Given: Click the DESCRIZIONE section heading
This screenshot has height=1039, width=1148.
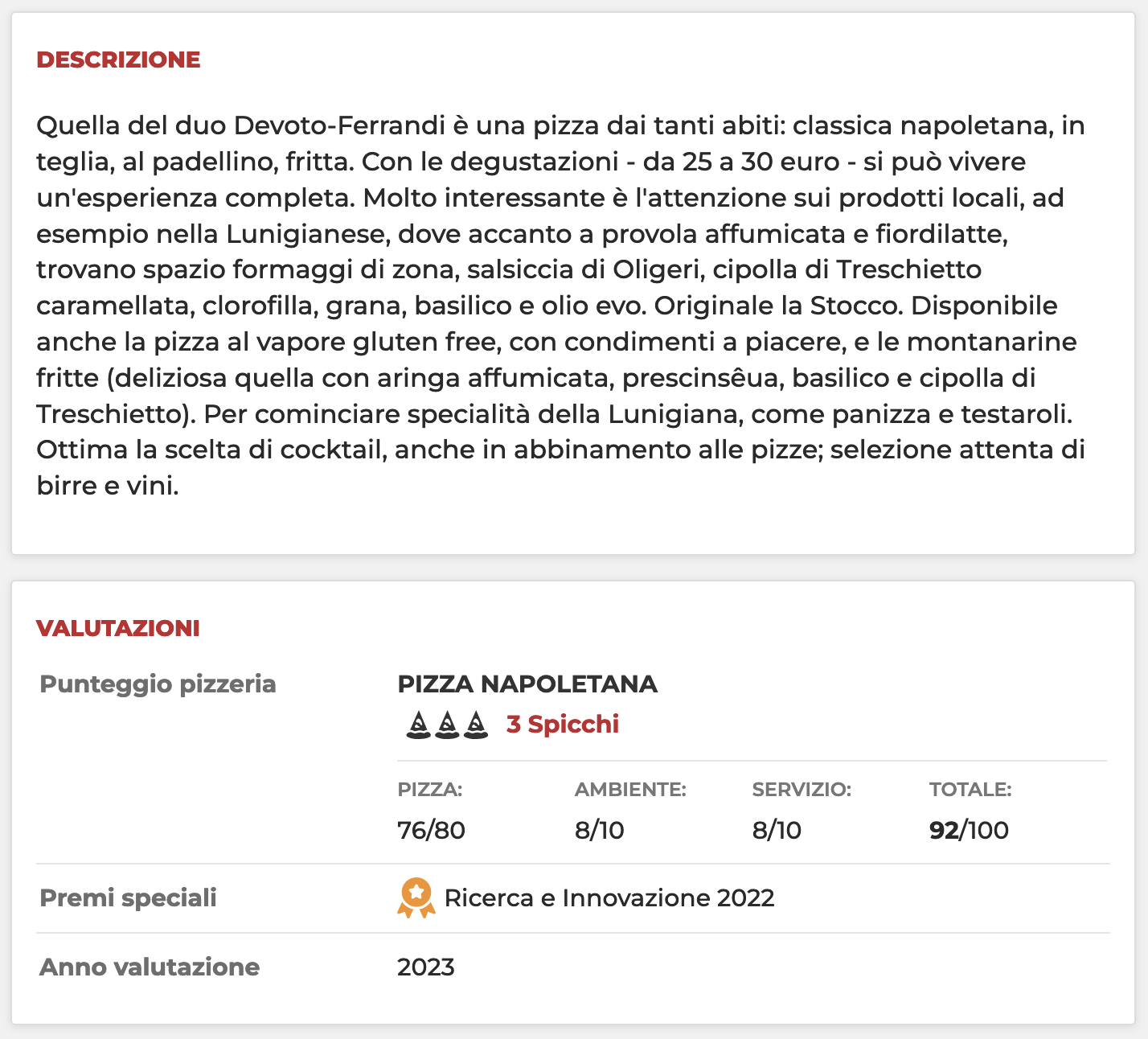Looking at the screenshot, I should point(118,60).
